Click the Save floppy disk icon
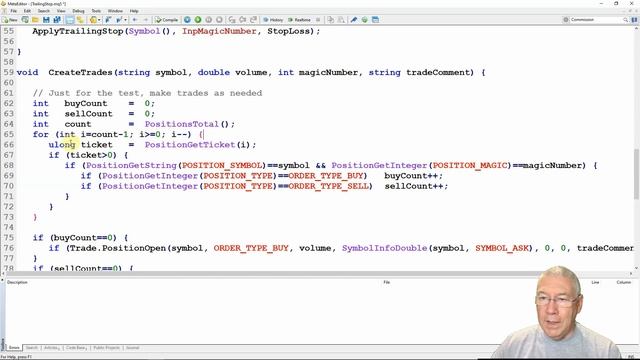Screen dimensions: 640x360 [46, 20]
